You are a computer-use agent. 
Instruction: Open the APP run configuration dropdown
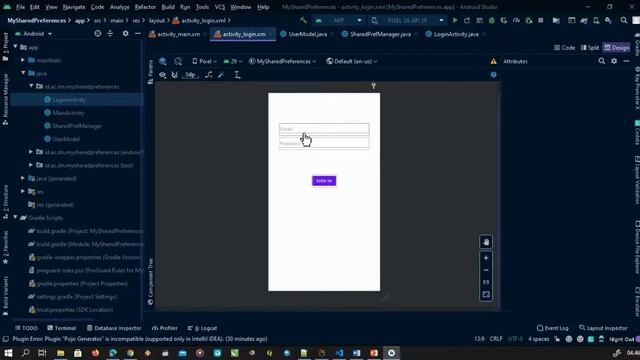tap(338, 20)
